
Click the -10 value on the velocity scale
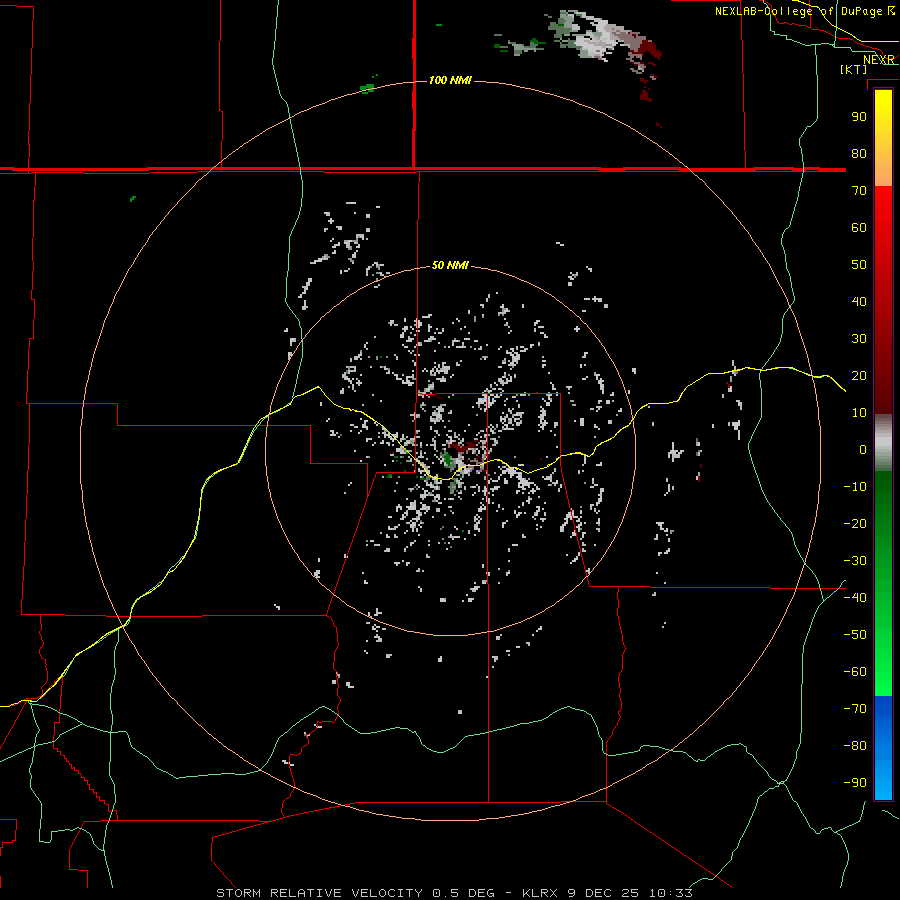(855, 487)
